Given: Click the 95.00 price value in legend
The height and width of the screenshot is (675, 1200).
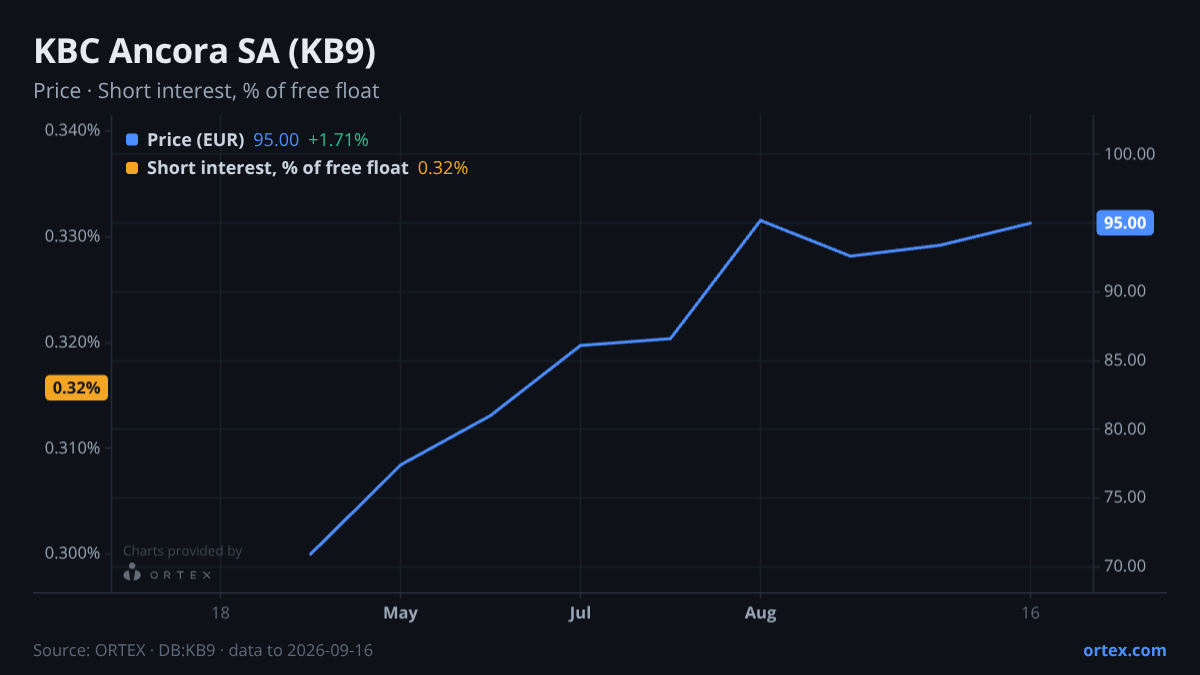Looking at the screenshot, I should [276, 140].
